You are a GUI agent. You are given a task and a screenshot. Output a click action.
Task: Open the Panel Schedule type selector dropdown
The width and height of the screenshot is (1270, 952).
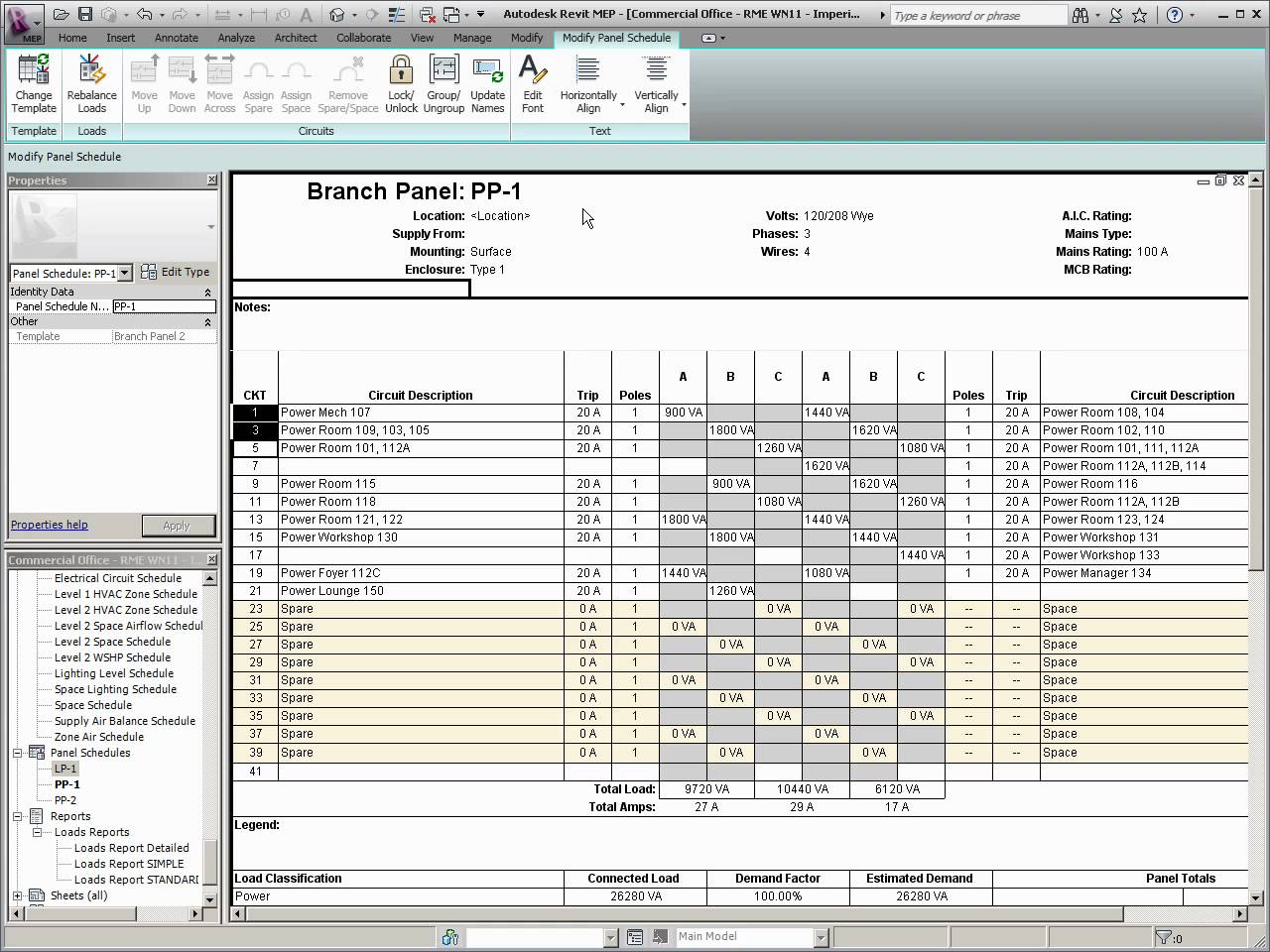coord(125,273)
